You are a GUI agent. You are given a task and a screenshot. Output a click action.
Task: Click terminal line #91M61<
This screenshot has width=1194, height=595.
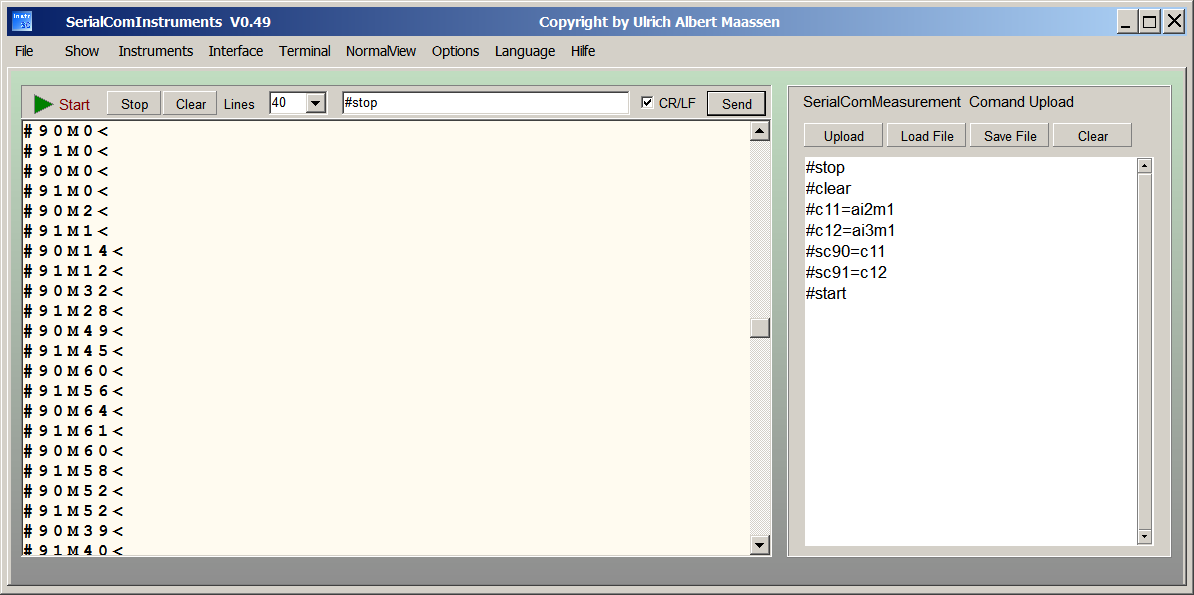(x=74, y=430)
